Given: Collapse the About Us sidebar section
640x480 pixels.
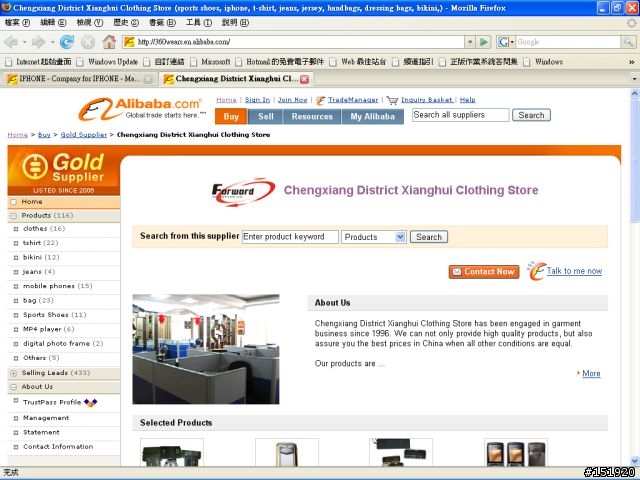Looking at the screenshot, I should tap(13, 387).
